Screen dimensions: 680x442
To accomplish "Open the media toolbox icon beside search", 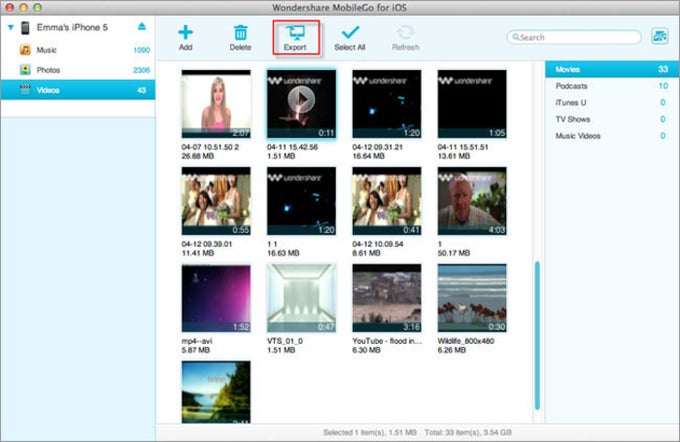I will pyautogui.click(x=660, y=36).
